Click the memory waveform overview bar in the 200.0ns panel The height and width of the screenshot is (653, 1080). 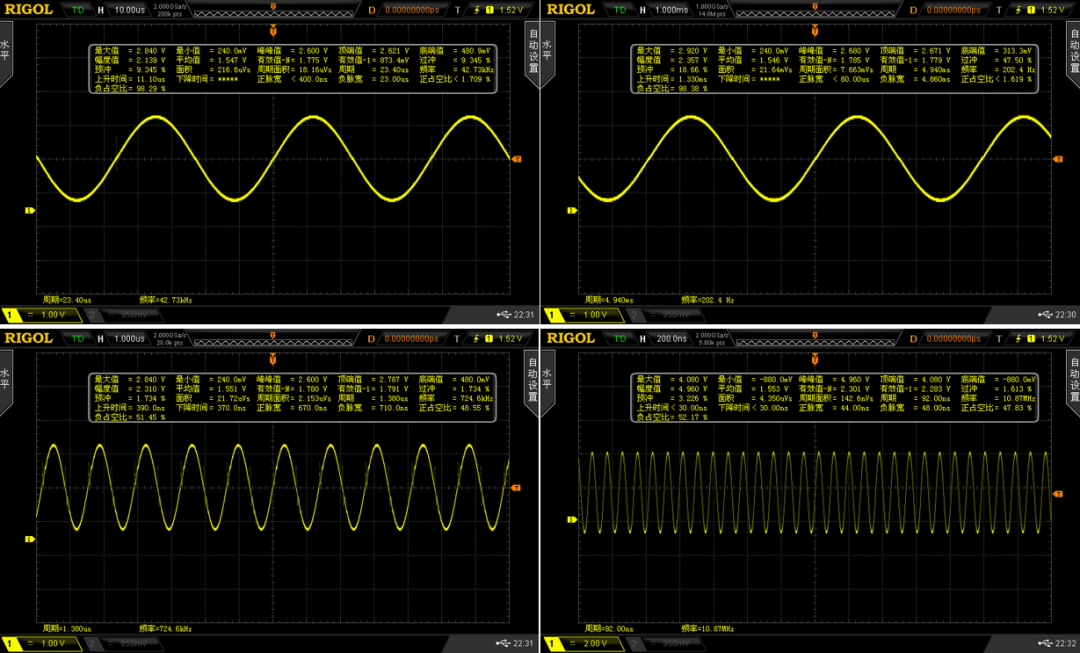coord(815,342)
